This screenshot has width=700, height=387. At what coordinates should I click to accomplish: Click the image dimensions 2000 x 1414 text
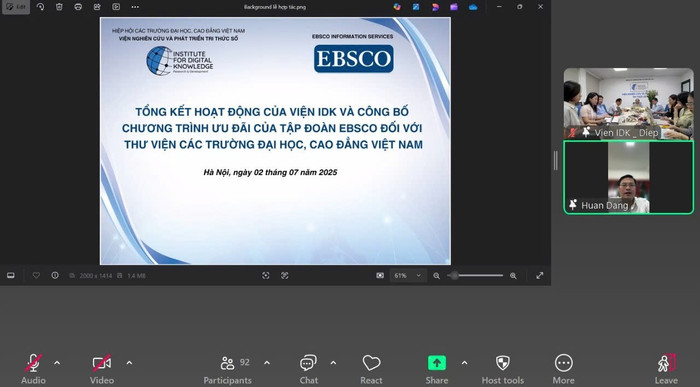click(96, 276)
